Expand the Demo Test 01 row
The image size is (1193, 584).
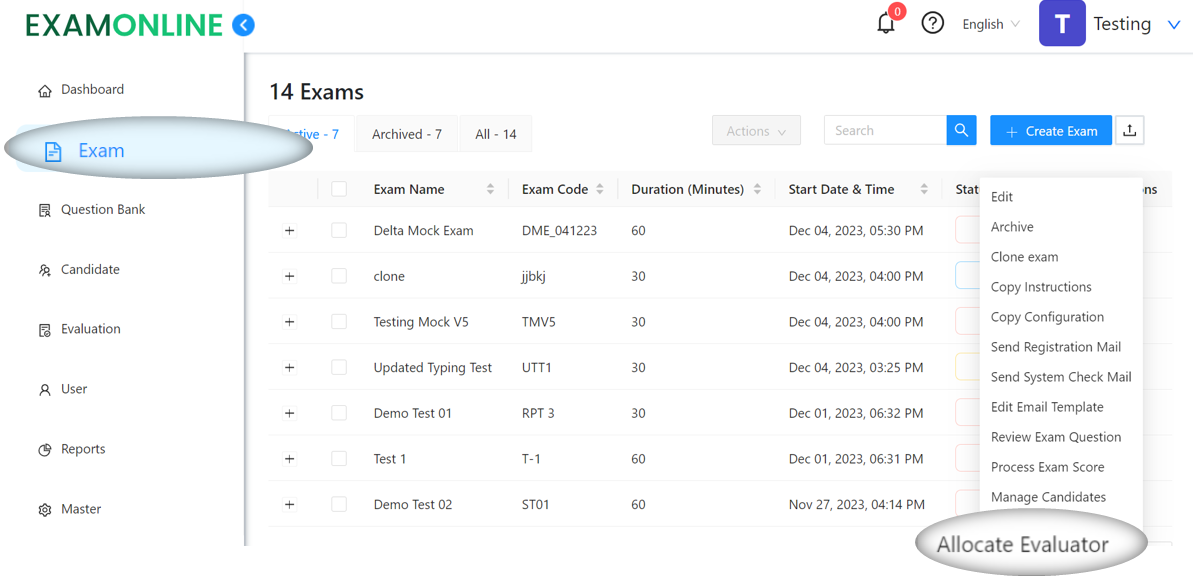(290, 414)
